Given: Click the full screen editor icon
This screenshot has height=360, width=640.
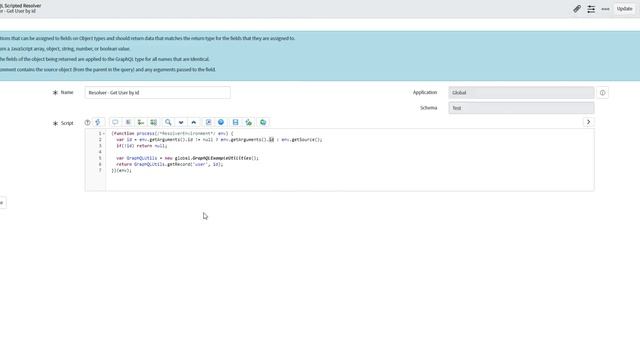Looking at the screenshot, I should pyautogui.click(x=208, y=122).
